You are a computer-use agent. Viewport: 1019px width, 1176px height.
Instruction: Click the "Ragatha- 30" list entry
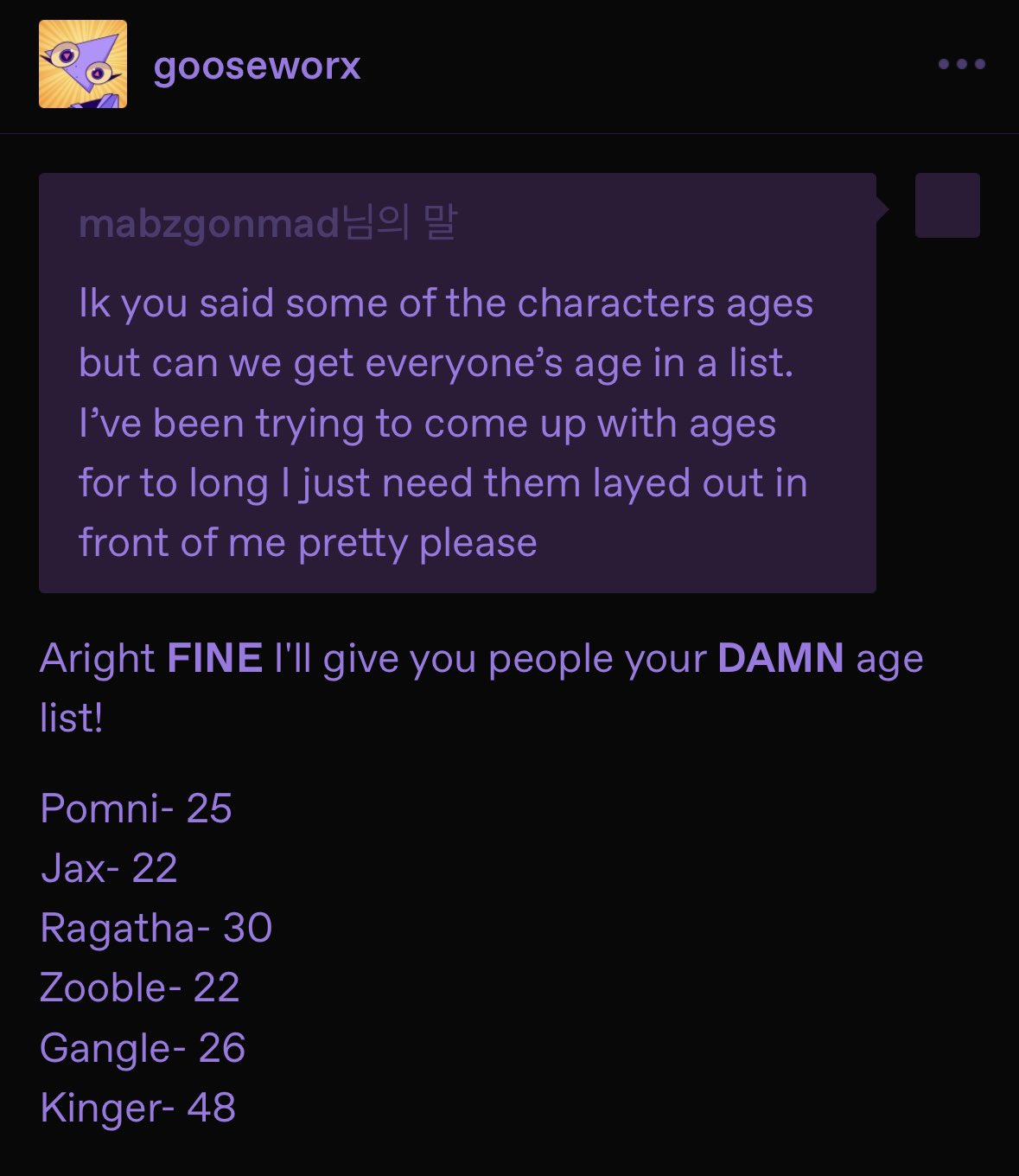(x=156, y=928)
